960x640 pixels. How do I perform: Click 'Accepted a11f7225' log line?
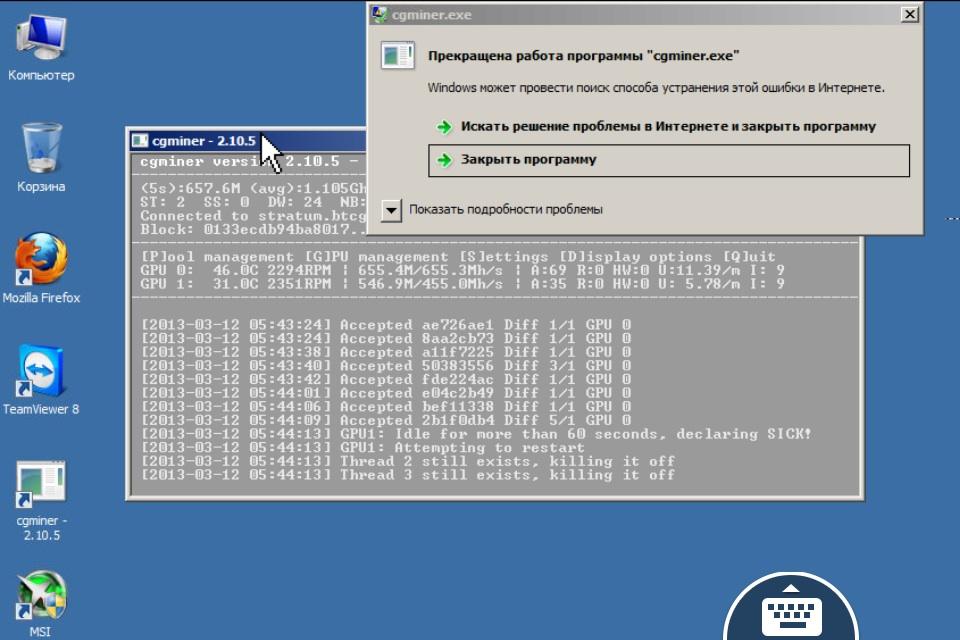point(386,352)
